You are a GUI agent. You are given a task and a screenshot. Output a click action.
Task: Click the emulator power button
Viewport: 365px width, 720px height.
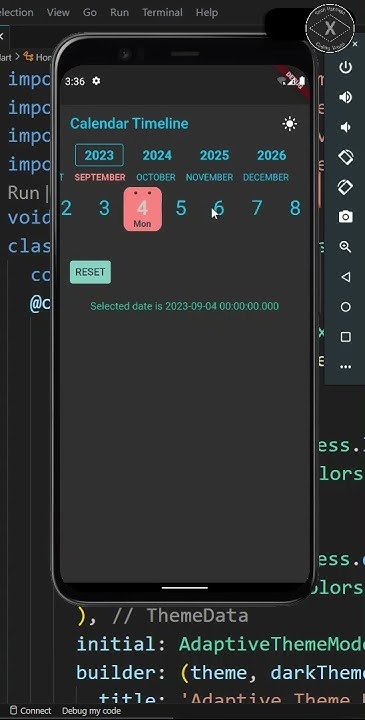click(x=345, y=68)
